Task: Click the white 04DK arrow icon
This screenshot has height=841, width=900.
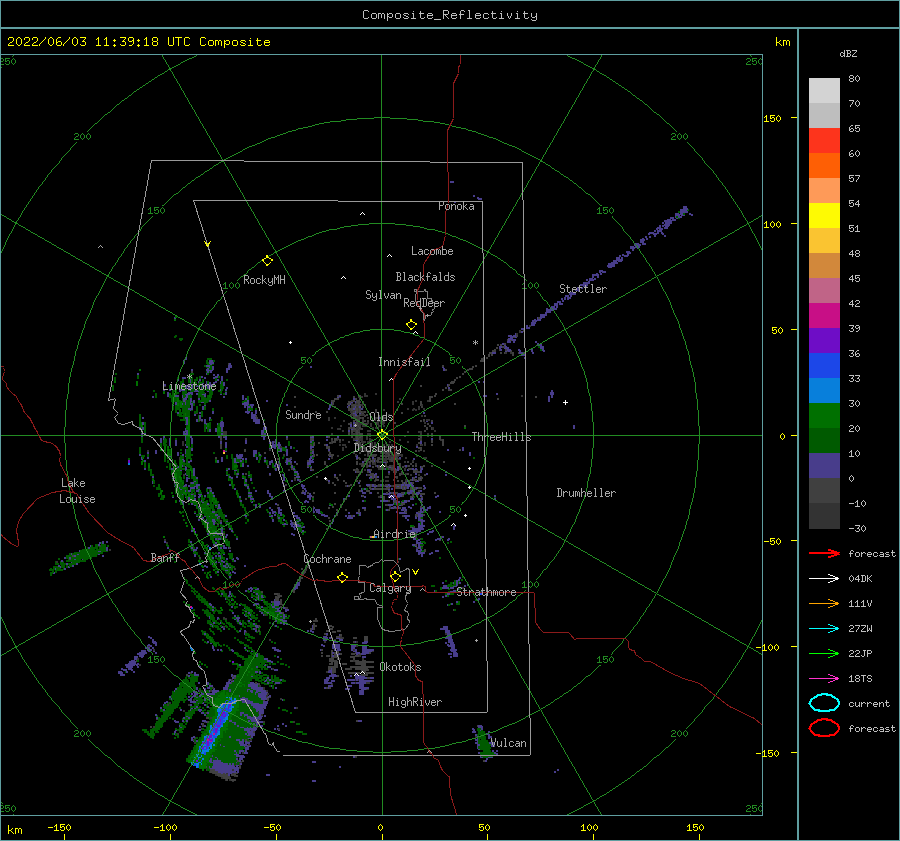Action: 824,579
